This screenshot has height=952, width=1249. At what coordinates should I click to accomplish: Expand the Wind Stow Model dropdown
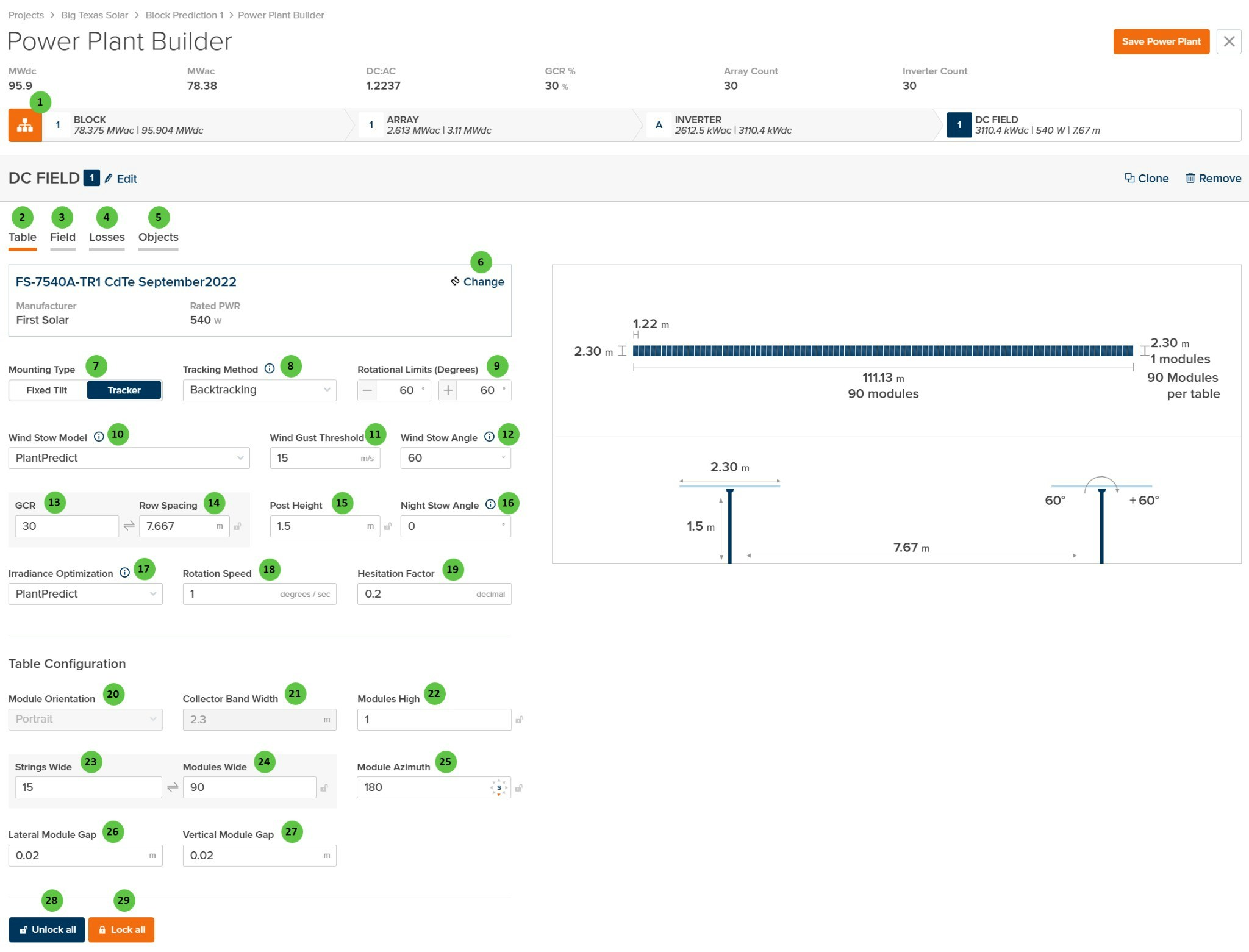129,458
